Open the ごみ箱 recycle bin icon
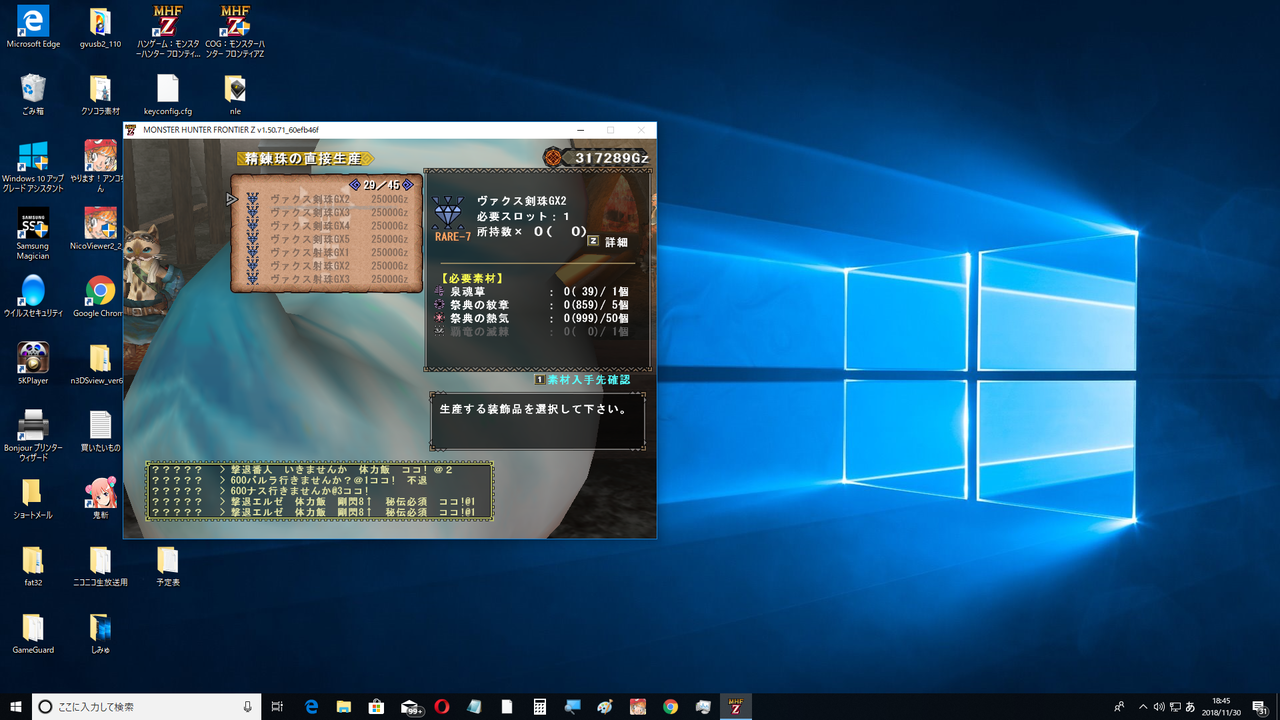Viewport: 1280px width, 720px height. click(33, 95)
